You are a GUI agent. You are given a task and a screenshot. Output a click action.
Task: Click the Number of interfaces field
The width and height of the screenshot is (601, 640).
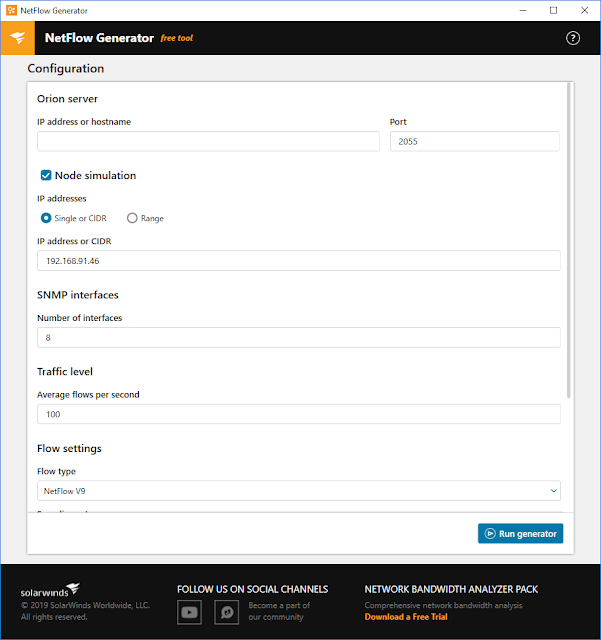(x=298, y=338)
